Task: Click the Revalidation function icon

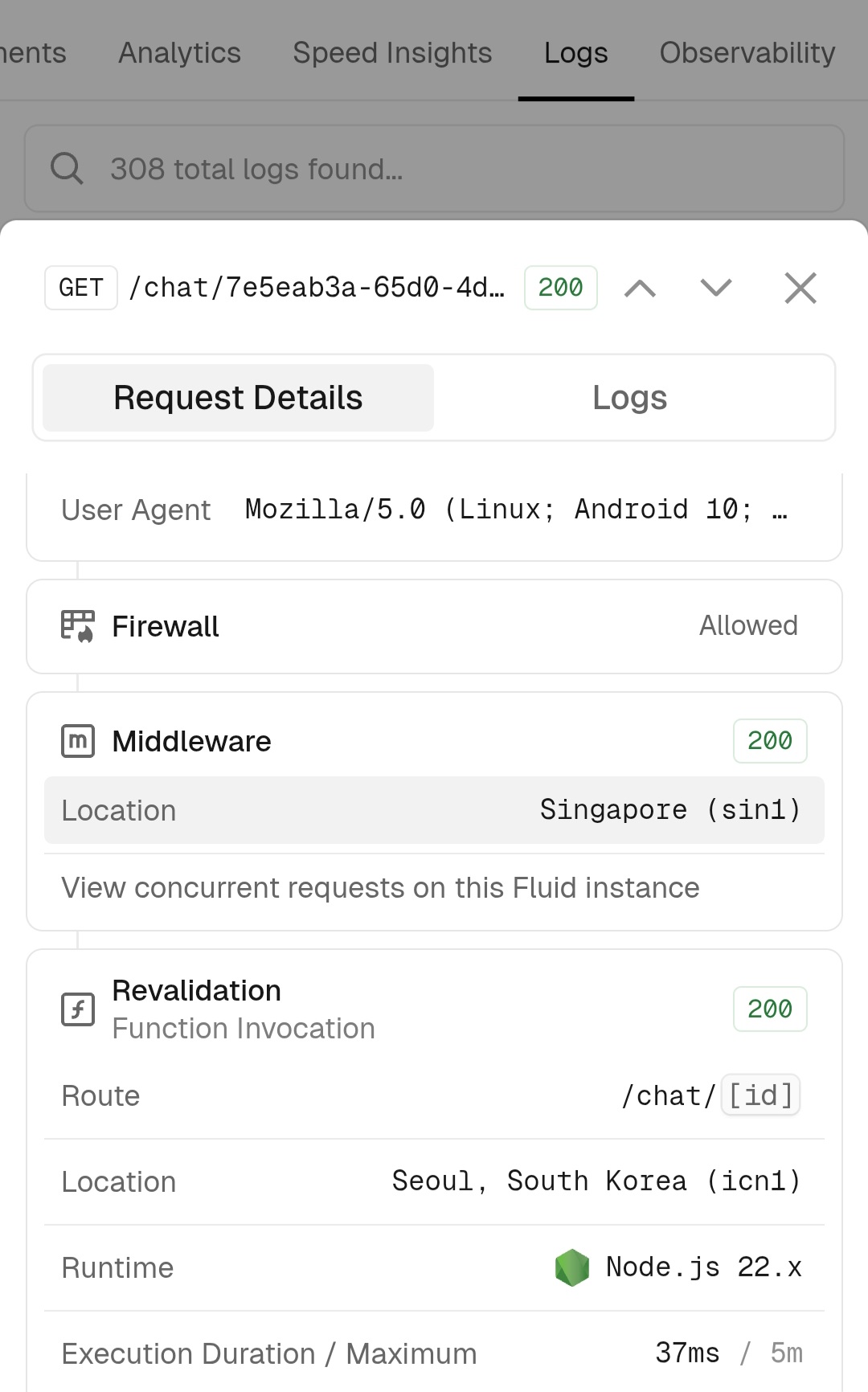Action: [x=78, y=1009]
